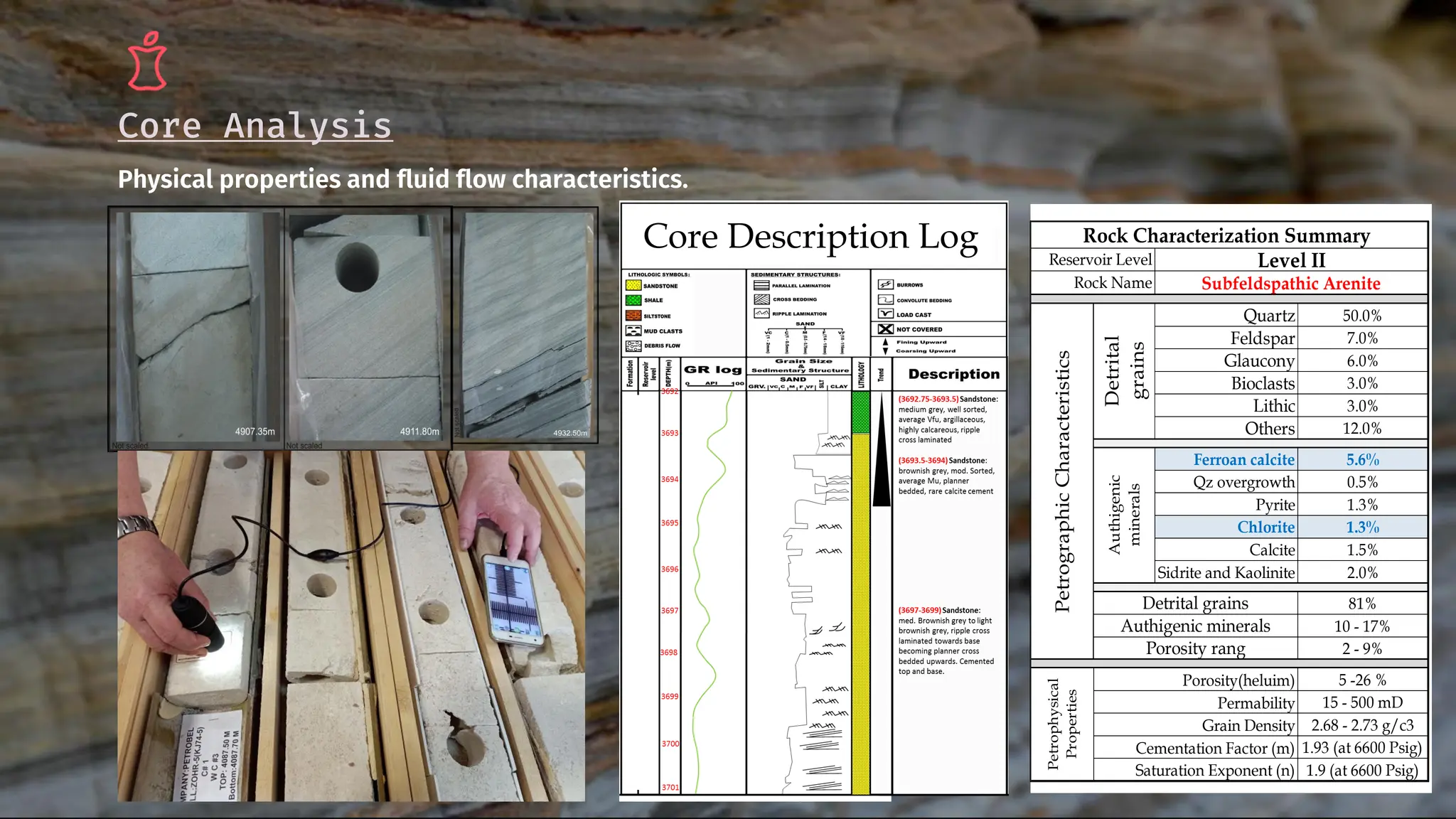
Task: Click the underlined Core Analysis title
Action: coord(255,126)
